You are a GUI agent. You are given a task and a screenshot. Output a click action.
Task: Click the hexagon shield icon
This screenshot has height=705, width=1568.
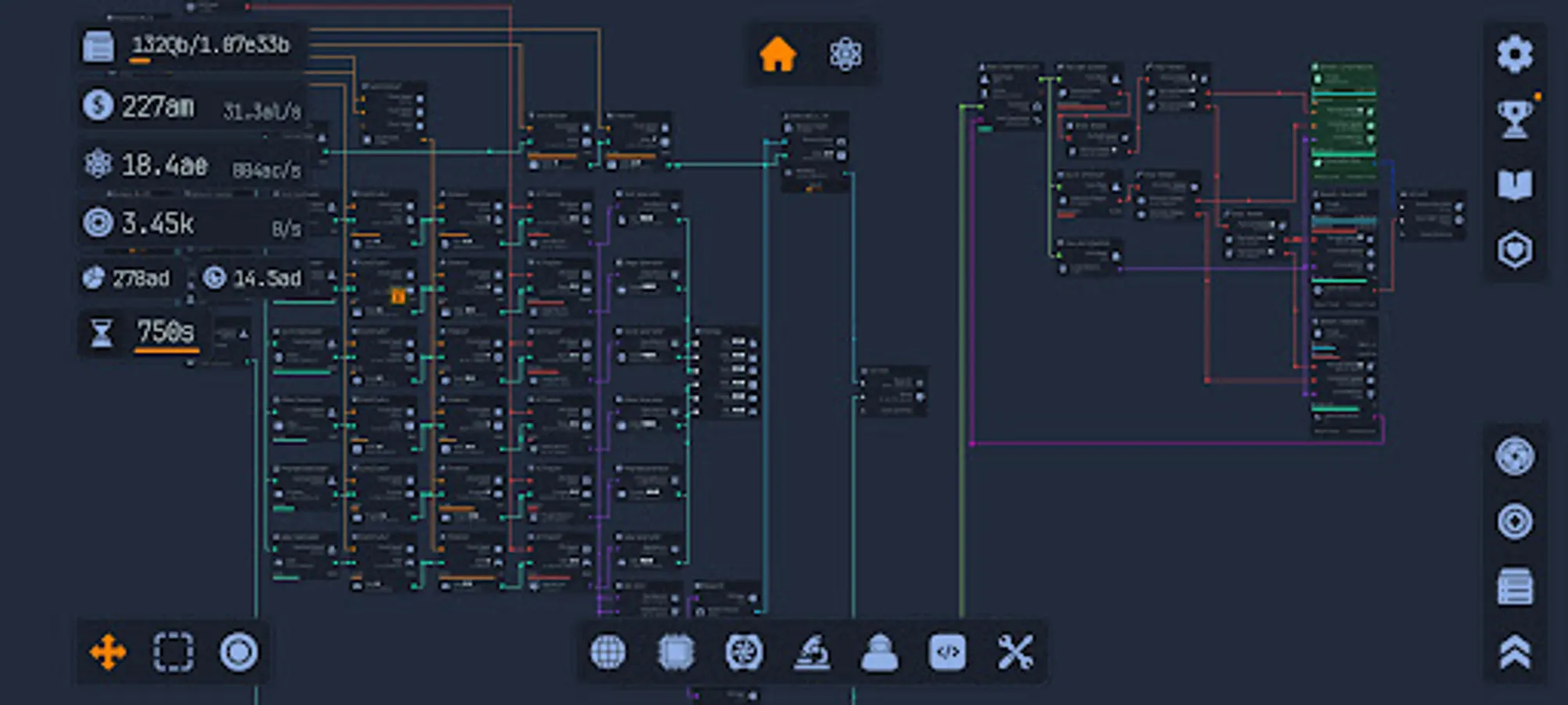1515,251
